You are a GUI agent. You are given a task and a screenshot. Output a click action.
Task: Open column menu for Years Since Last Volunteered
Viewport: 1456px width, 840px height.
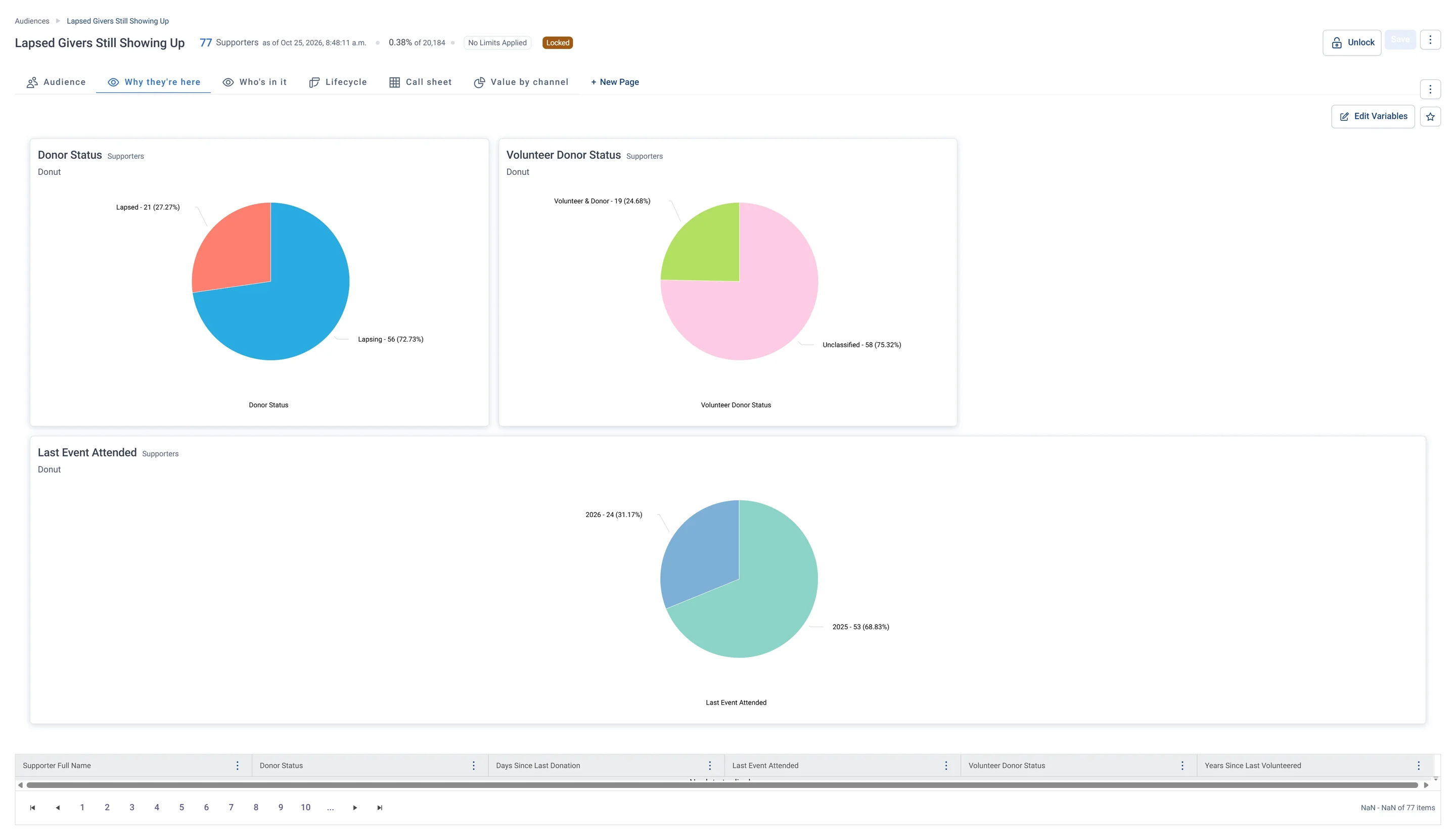1418,765
